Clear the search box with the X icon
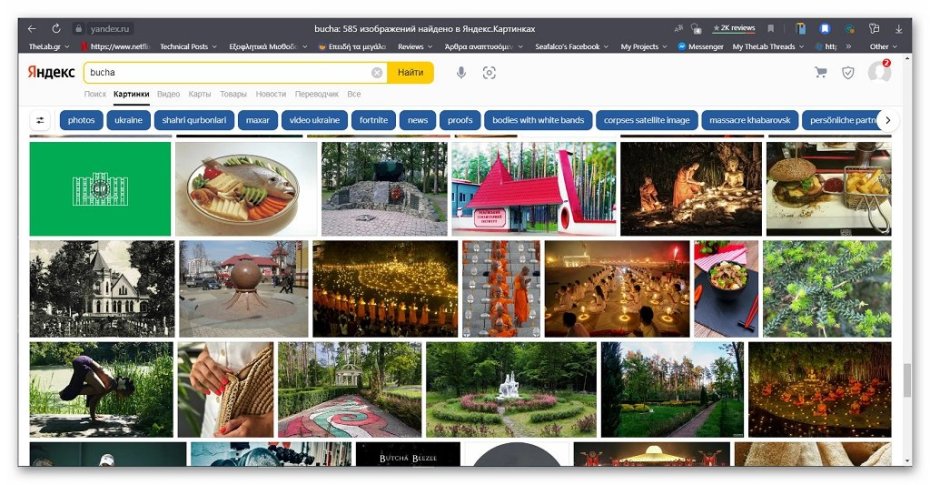Screen dimensions: 930x485 click(377, 72)
